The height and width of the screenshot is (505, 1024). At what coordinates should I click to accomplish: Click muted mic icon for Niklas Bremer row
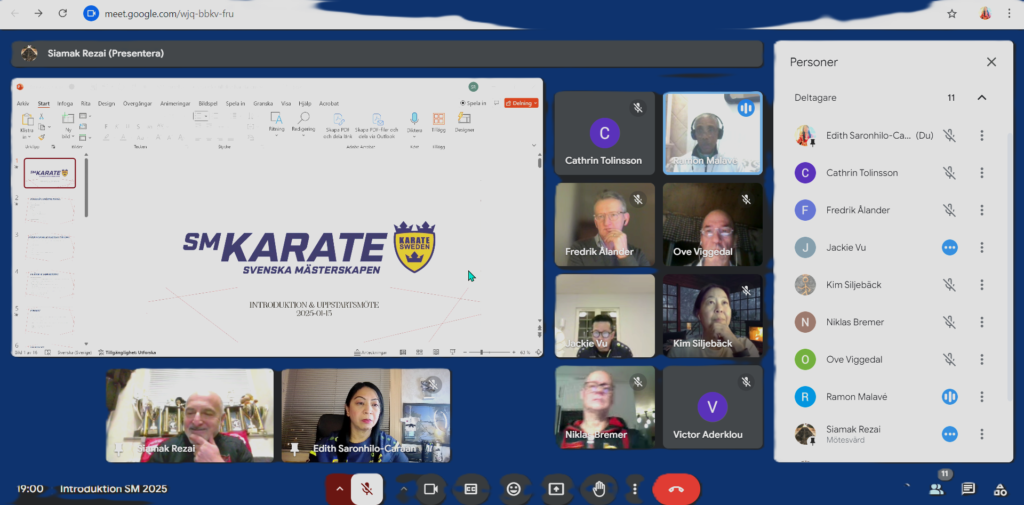pos(950,322)
